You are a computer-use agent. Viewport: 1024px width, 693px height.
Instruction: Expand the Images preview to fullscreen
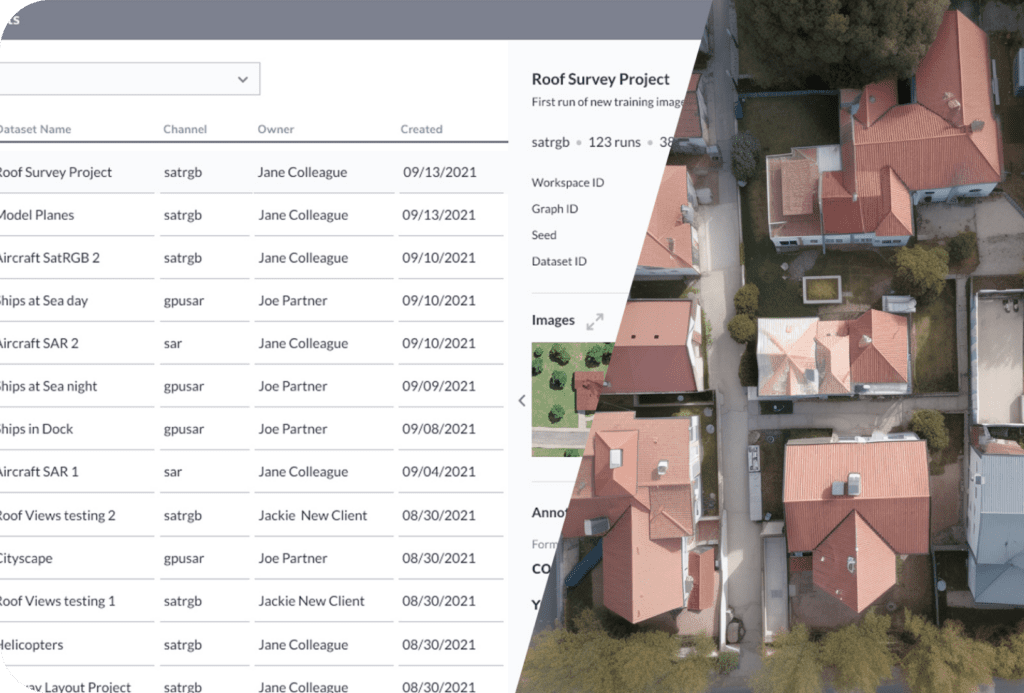click(596, 322)
